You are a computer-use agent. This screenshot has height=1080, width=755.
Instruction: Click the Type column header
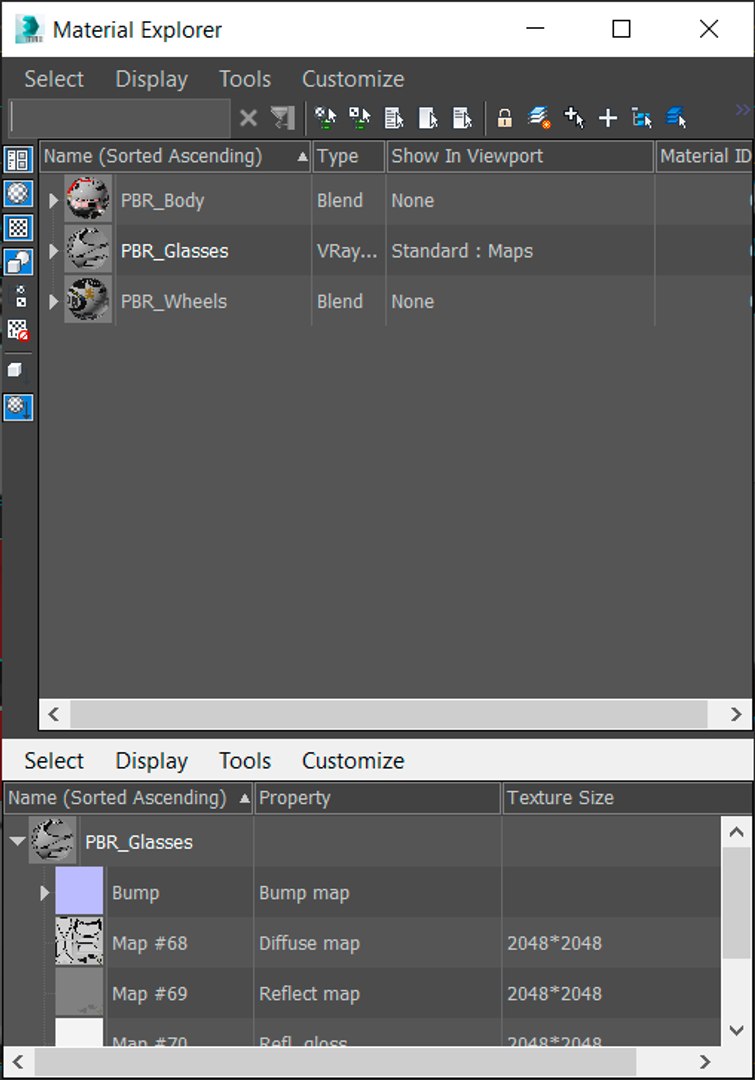tap(348, 156)
